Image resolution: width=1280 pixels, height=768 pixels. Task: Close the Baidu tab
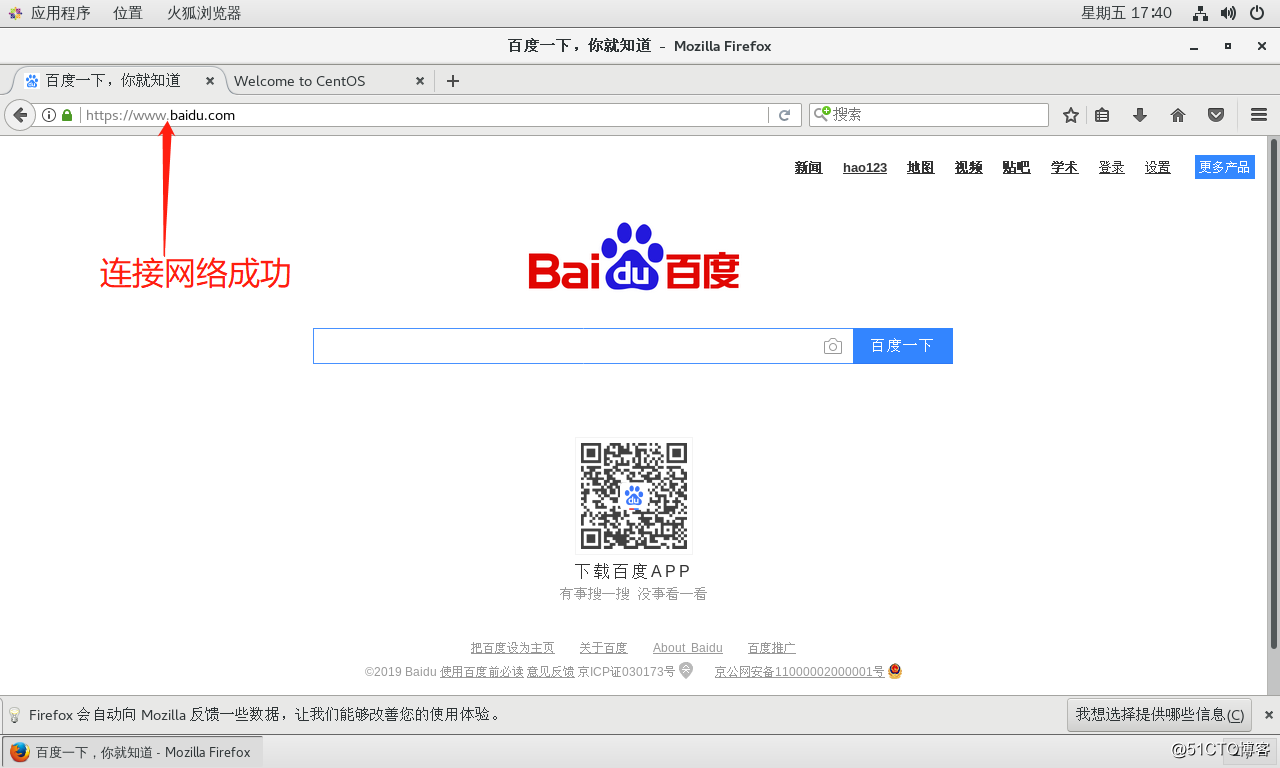(x=210, y=81)
